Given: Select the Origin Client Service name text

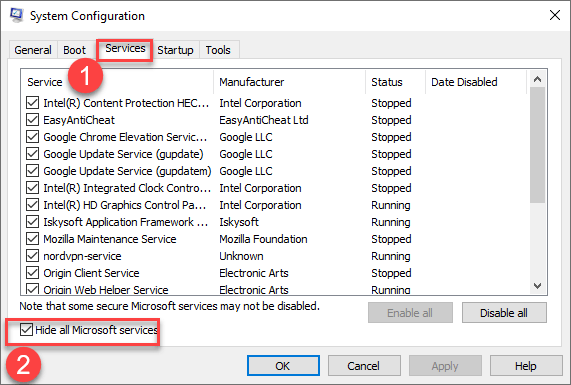Looking at the screenshot, I should click(x=91, y=273).
